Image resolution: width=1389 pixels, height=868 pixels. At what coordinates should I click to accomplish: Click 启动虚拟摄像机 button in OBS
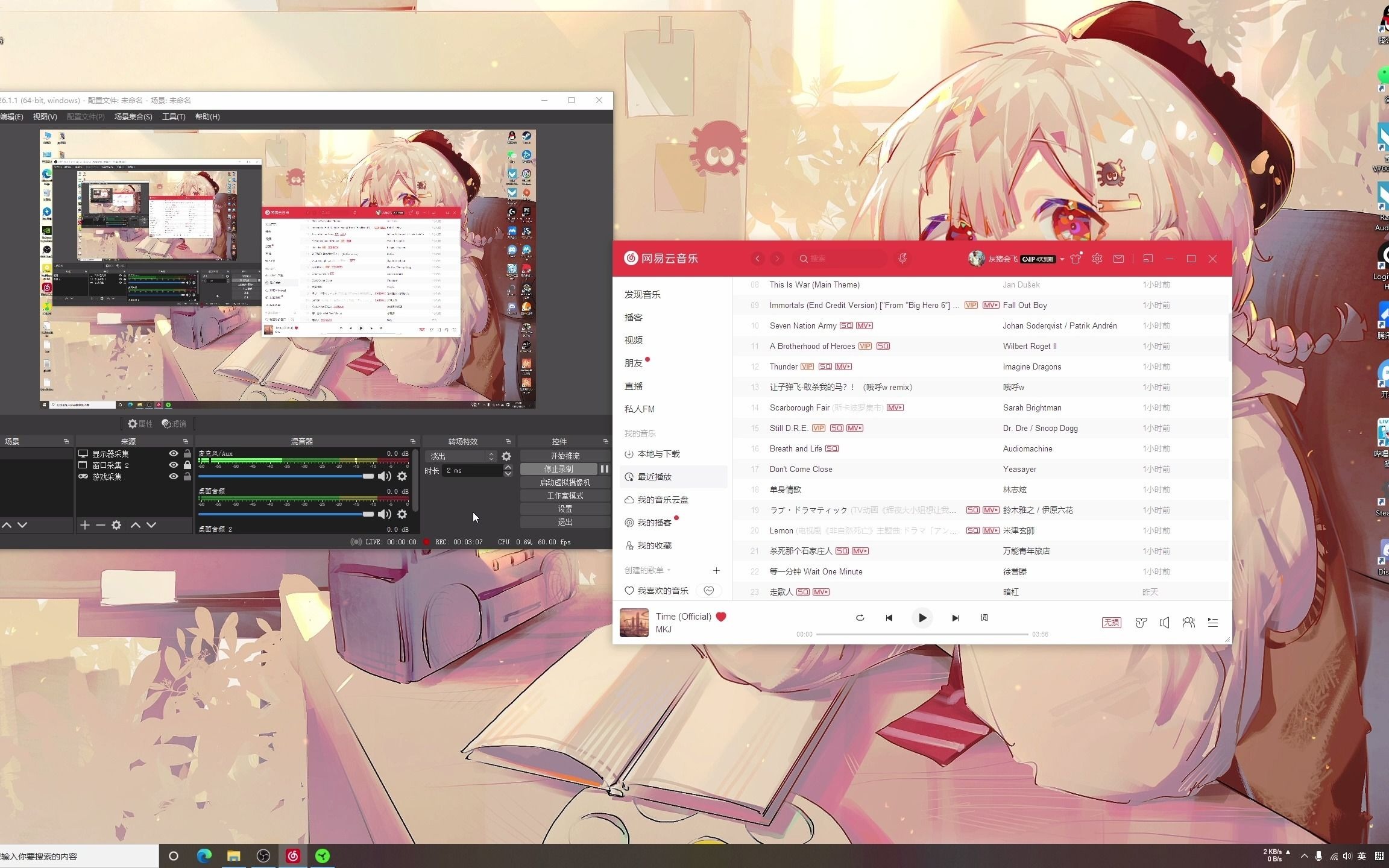[x=565, y=482]
